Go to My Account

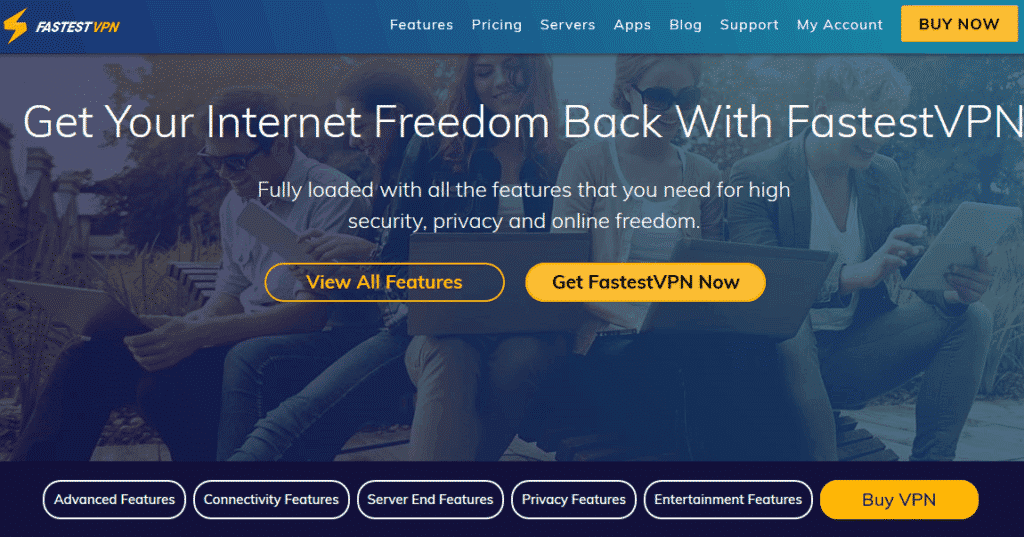point(839,25)
